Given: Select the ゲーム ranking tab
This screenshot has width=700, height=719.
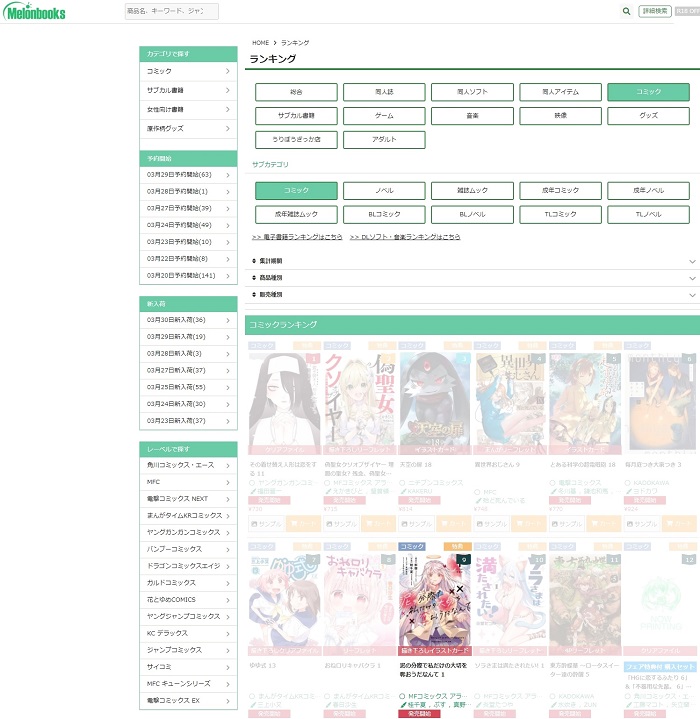Looking at the screenshot, I should 384,116.
